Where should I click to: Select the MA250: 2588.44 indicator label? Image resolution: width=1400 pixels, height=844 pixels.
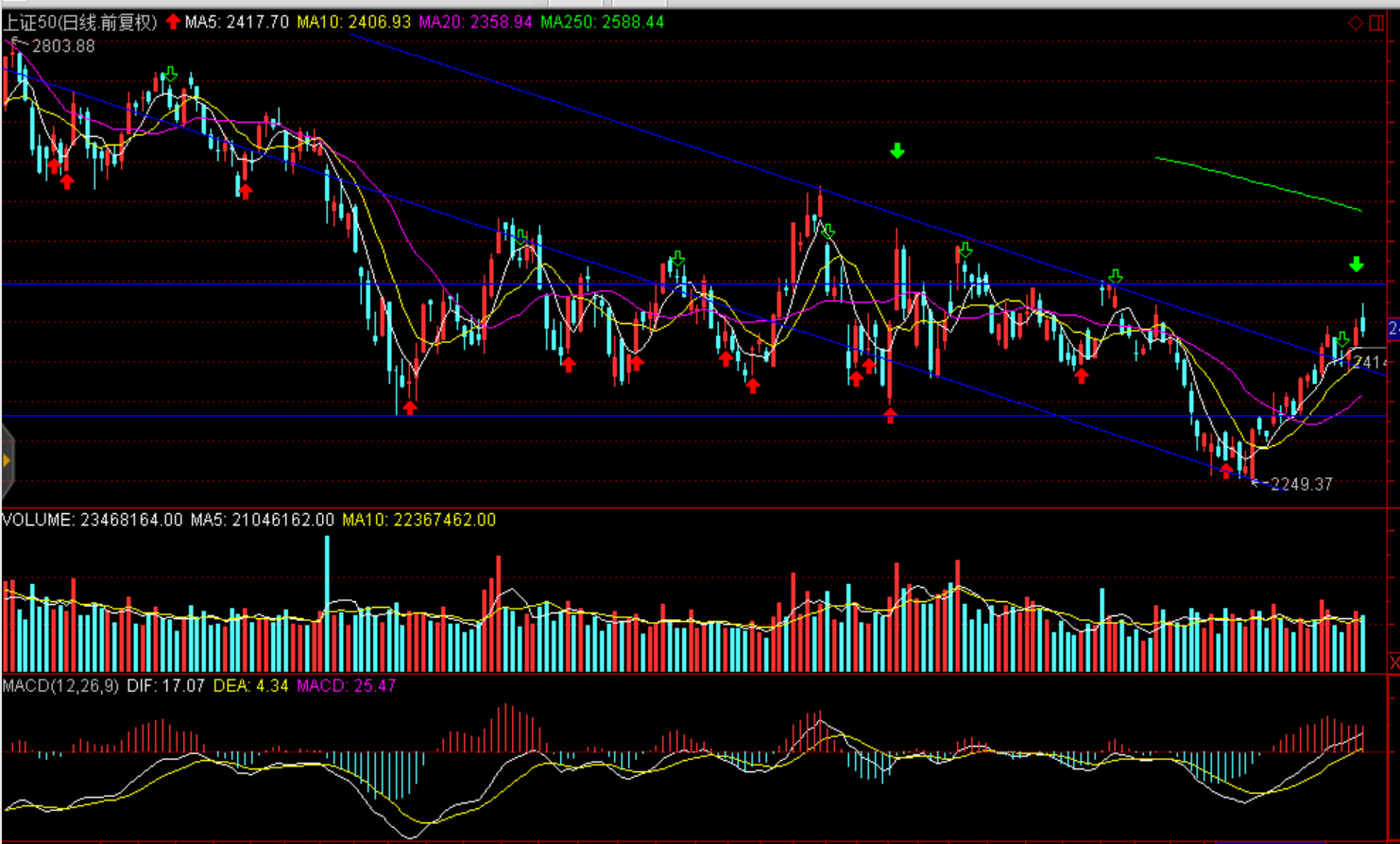click(x=602, y=22)
